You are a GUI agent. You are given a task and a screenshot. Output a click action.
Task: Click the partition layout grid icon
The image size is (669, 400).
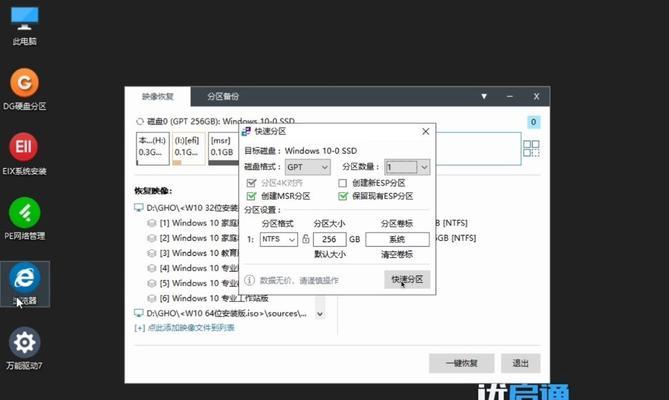[531, 148]
